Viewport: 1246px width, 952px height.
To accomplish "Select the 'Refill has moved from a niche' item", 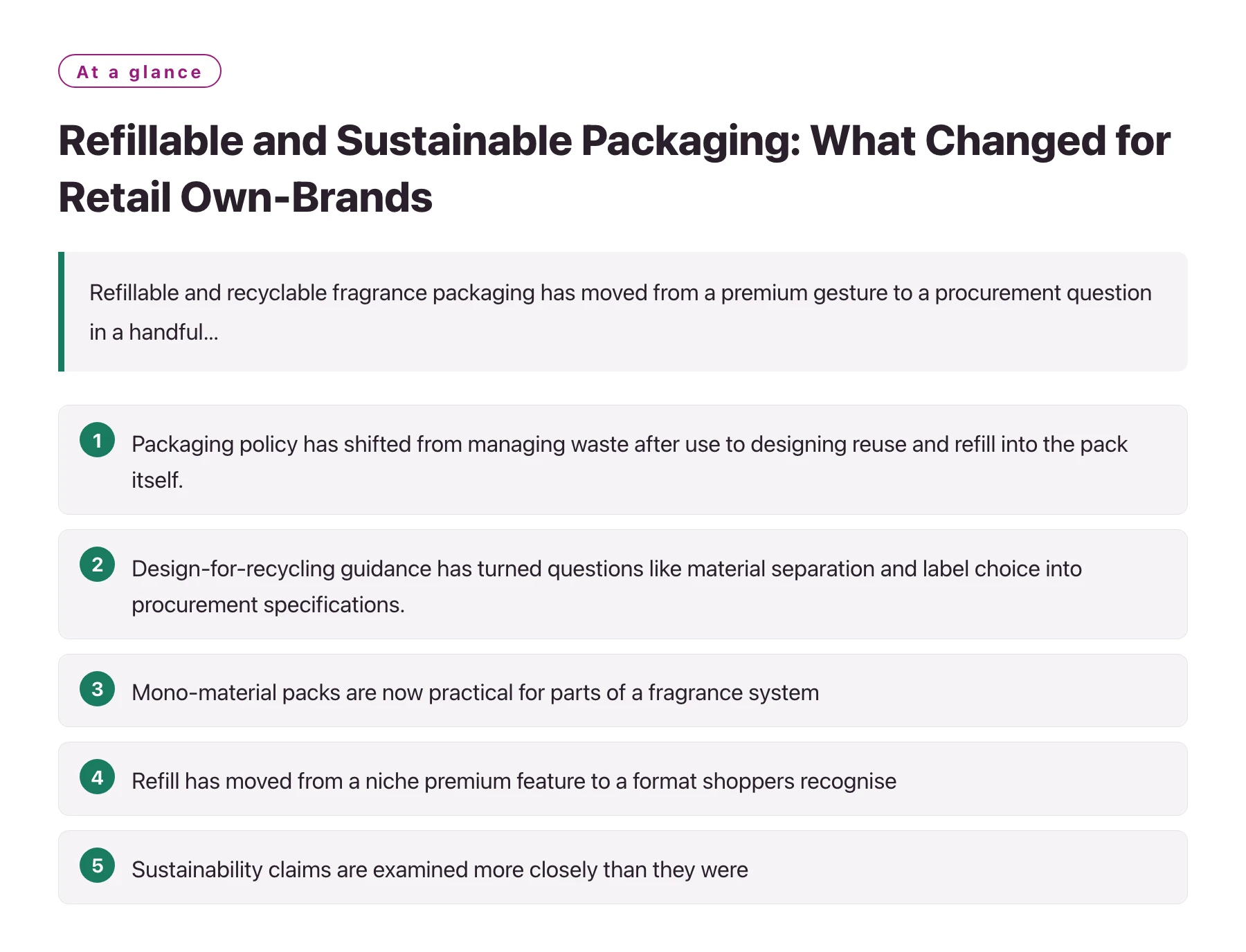I will tap(623, 779).
